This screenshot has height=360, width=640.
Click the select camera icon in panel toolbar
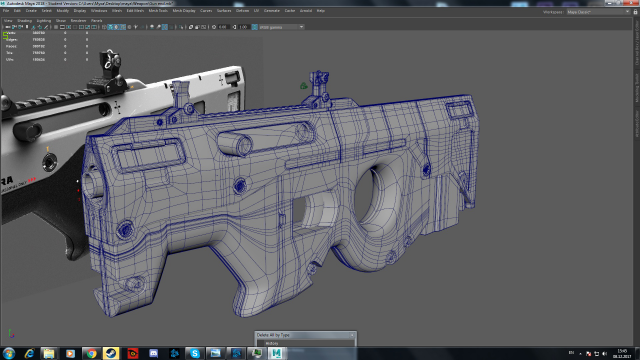pyautogui.click(x=7, y=27)
